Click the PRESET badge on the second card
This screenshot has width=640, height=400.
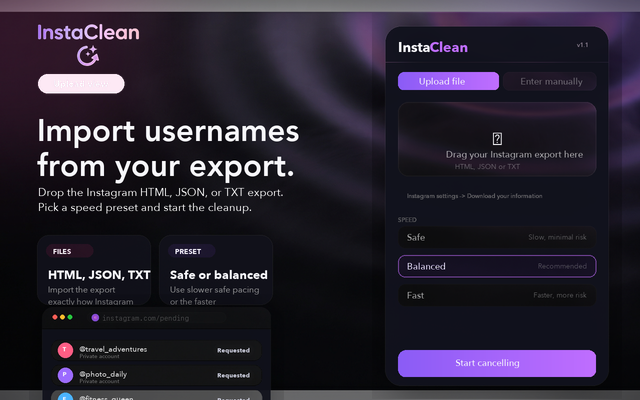[x=191, y=251]
